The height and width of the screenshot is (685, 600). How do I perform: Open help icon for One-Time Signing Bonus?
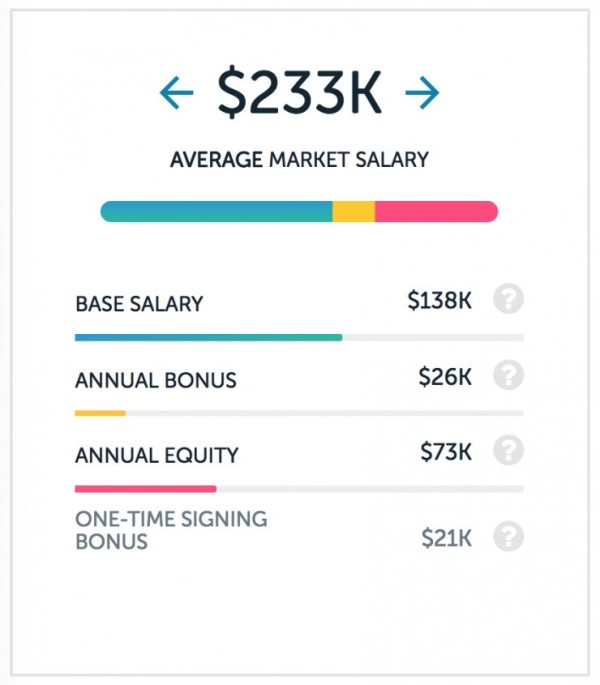click(509, 537)
